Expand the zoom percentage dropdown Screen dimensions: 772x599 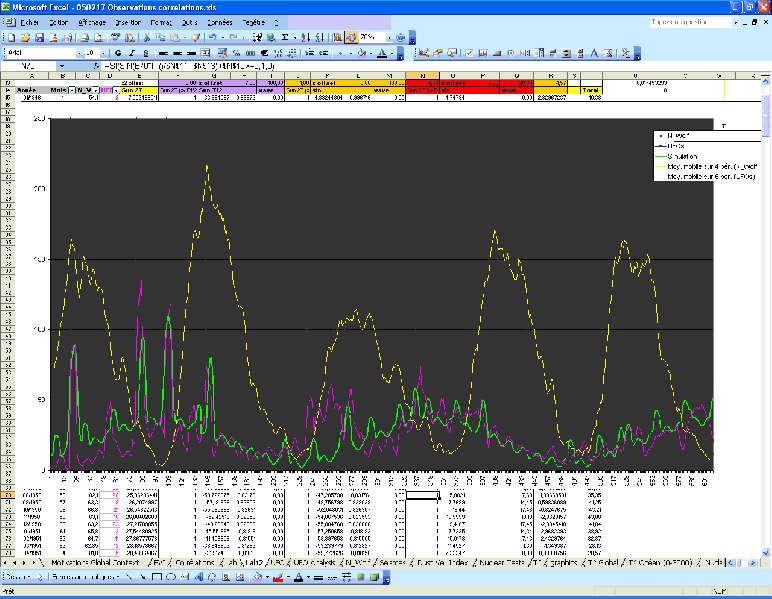point(388,37)
